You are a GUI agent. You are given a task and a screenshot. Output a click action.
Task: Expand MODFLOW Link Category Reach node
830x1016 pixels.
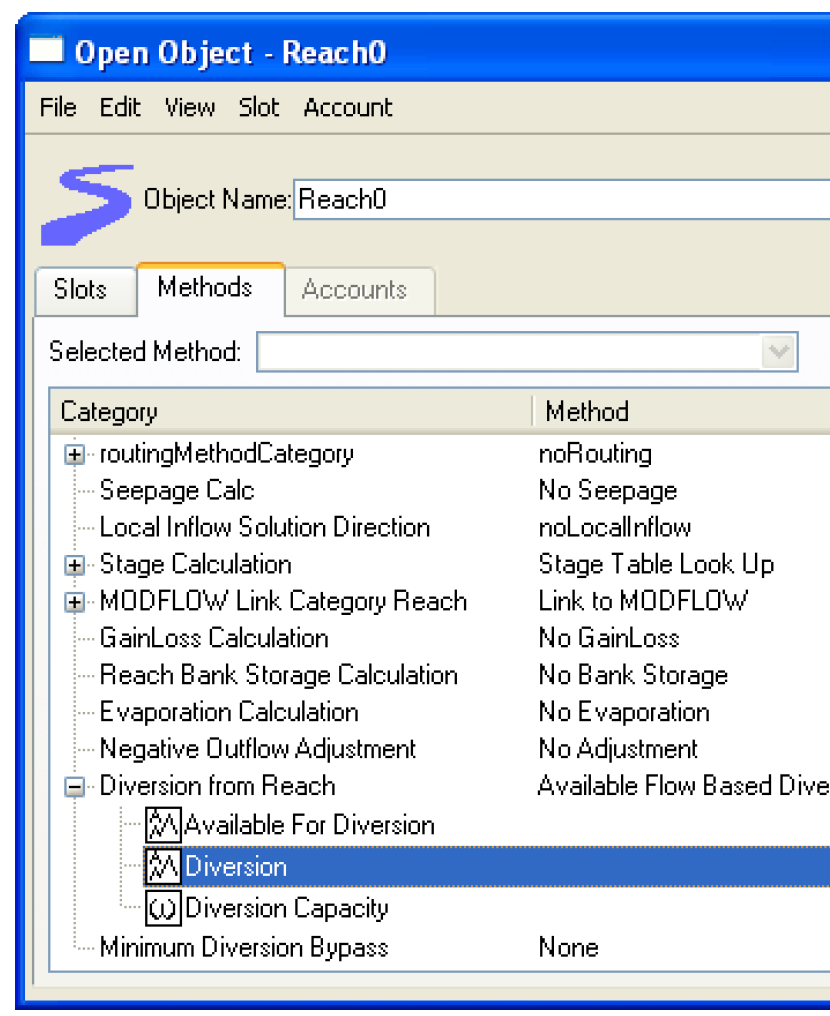75,603
